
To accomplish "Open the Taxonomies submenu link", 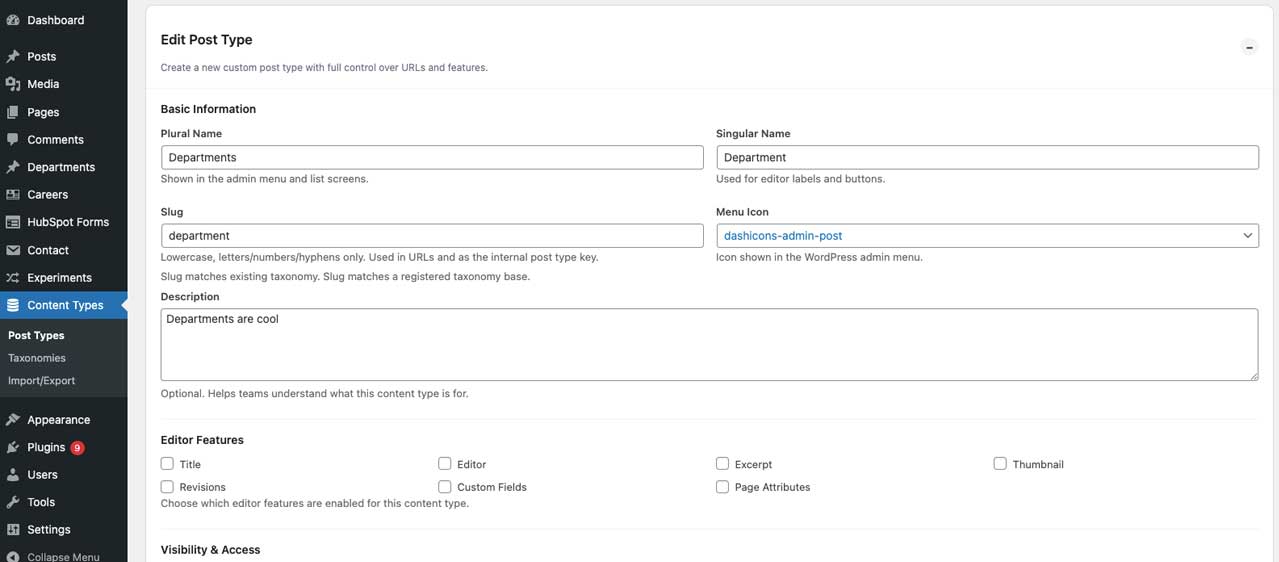I will (37, 358).
